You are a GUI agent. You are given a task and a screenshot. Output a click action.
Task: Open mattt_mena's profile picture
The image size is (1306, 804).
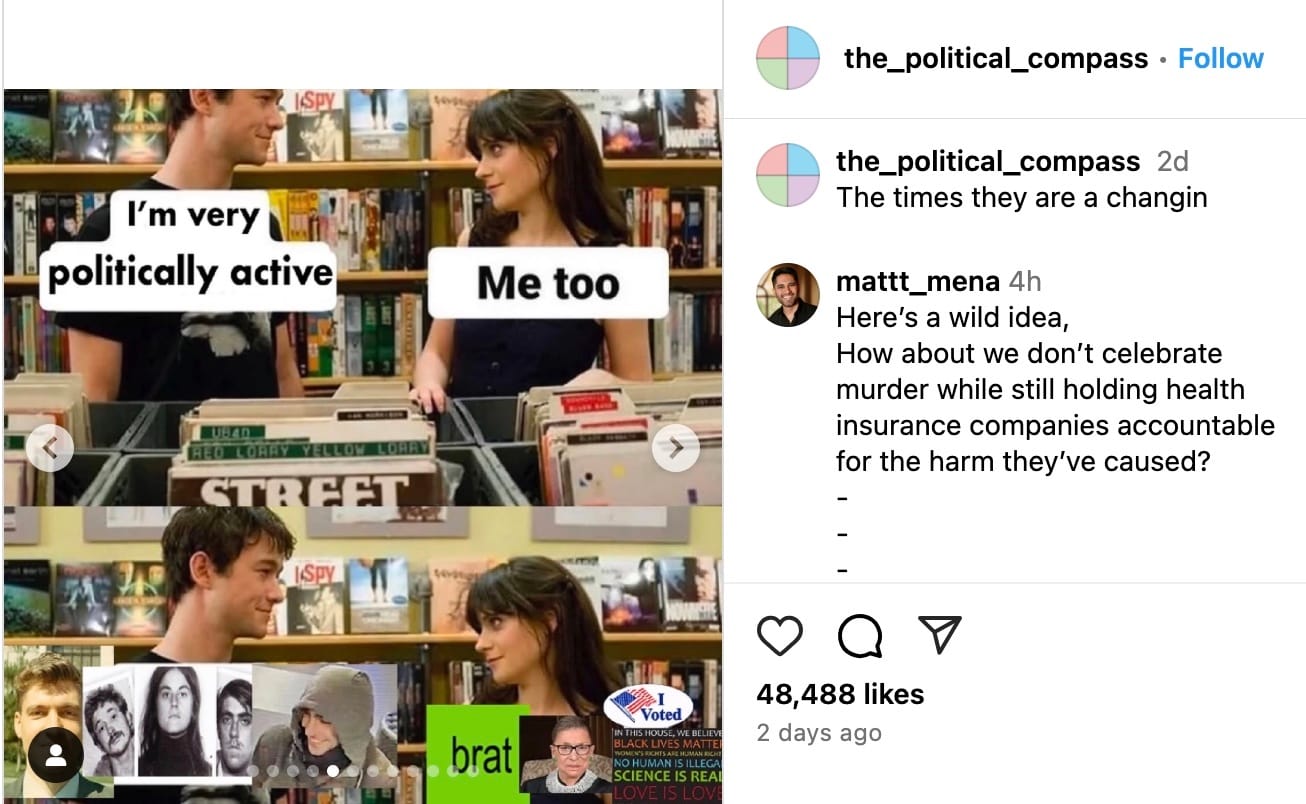click(x=788, y=295)
